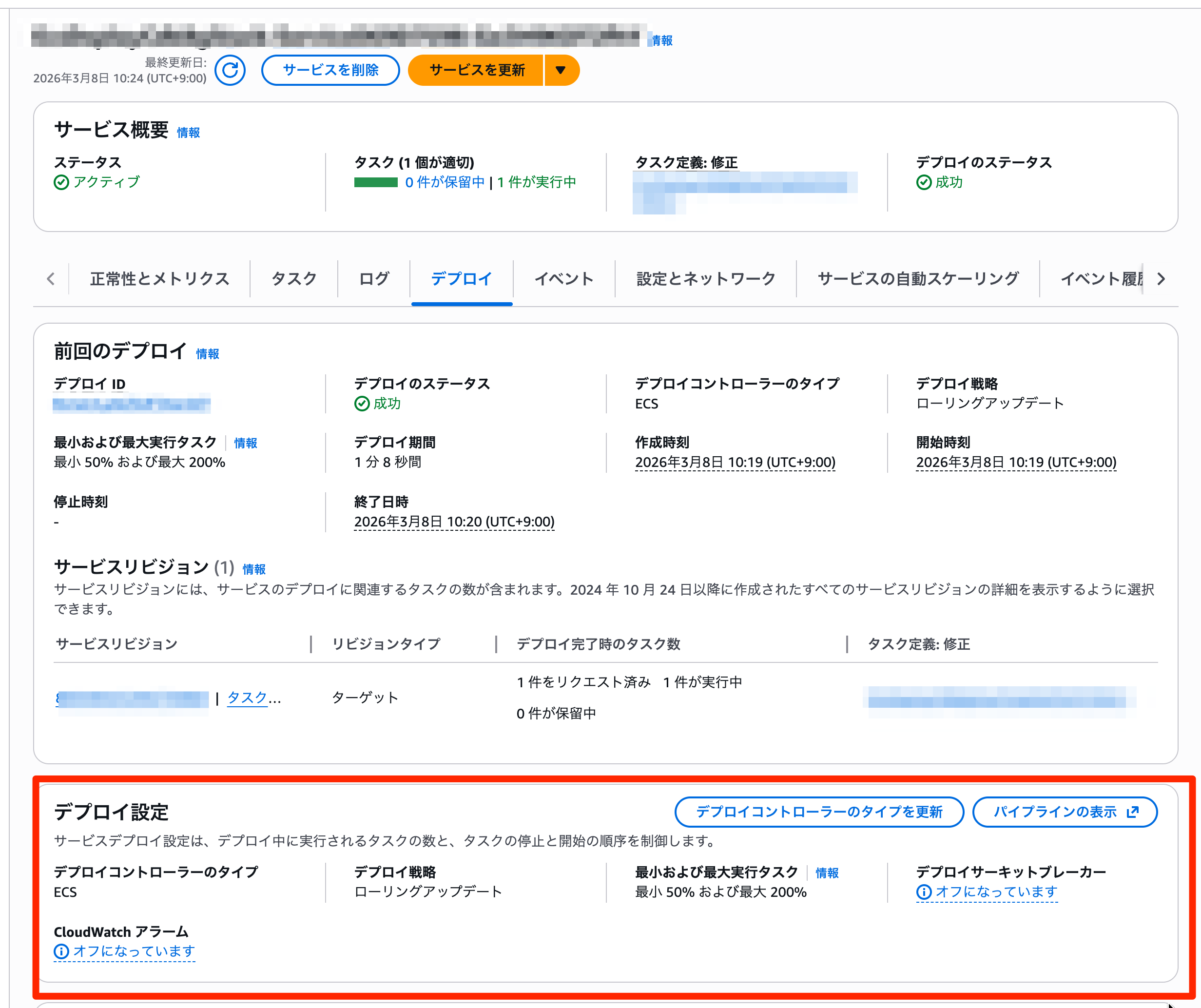Refresh the service with the reload icon
Image resolution: width=1201 pixels, height=1008 pixels.
click(x=231, y=70)
